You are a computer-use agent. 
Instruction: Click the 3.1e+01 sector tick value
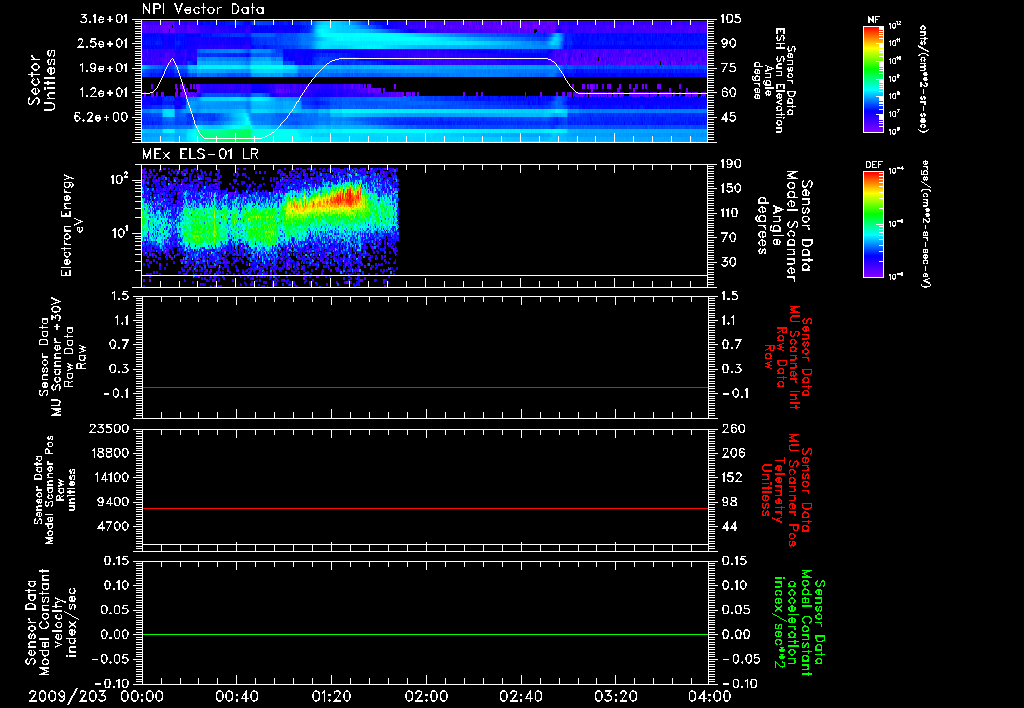pyautogui.click(x=104, y=19)
